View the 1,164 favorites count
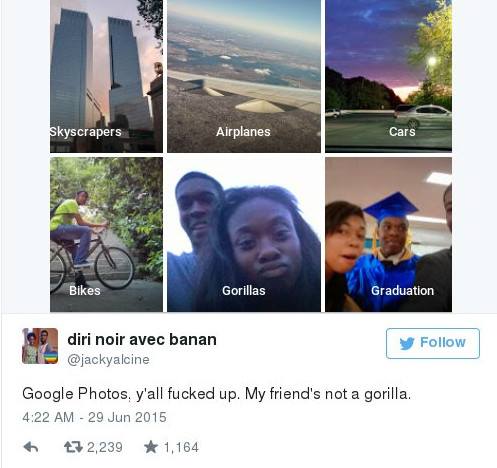The width and height of the screenshot is (497, 468). click(x=181, y=447)
